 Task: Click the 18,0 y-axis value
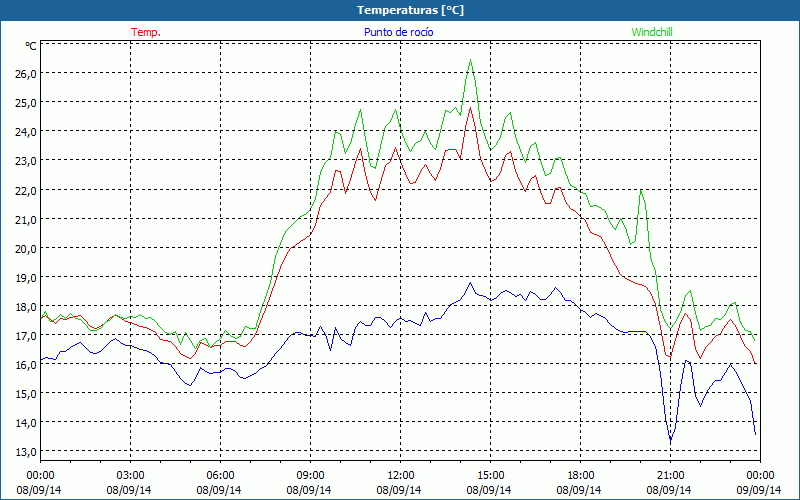pos(26,307)
